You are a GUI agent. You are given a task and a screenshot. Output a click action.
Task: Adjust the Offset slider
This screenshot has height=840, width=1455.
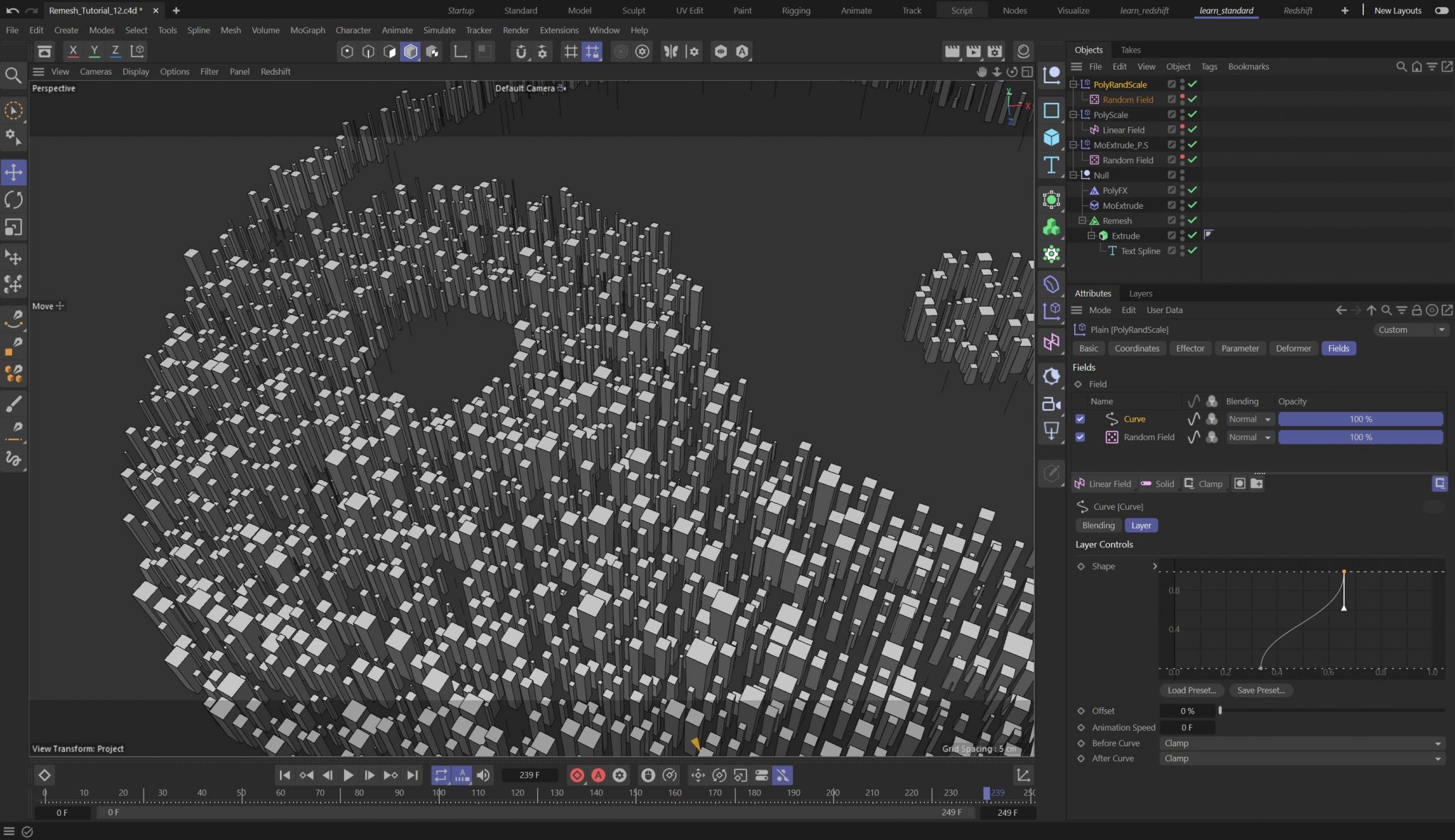click(x=1332, y=711)
